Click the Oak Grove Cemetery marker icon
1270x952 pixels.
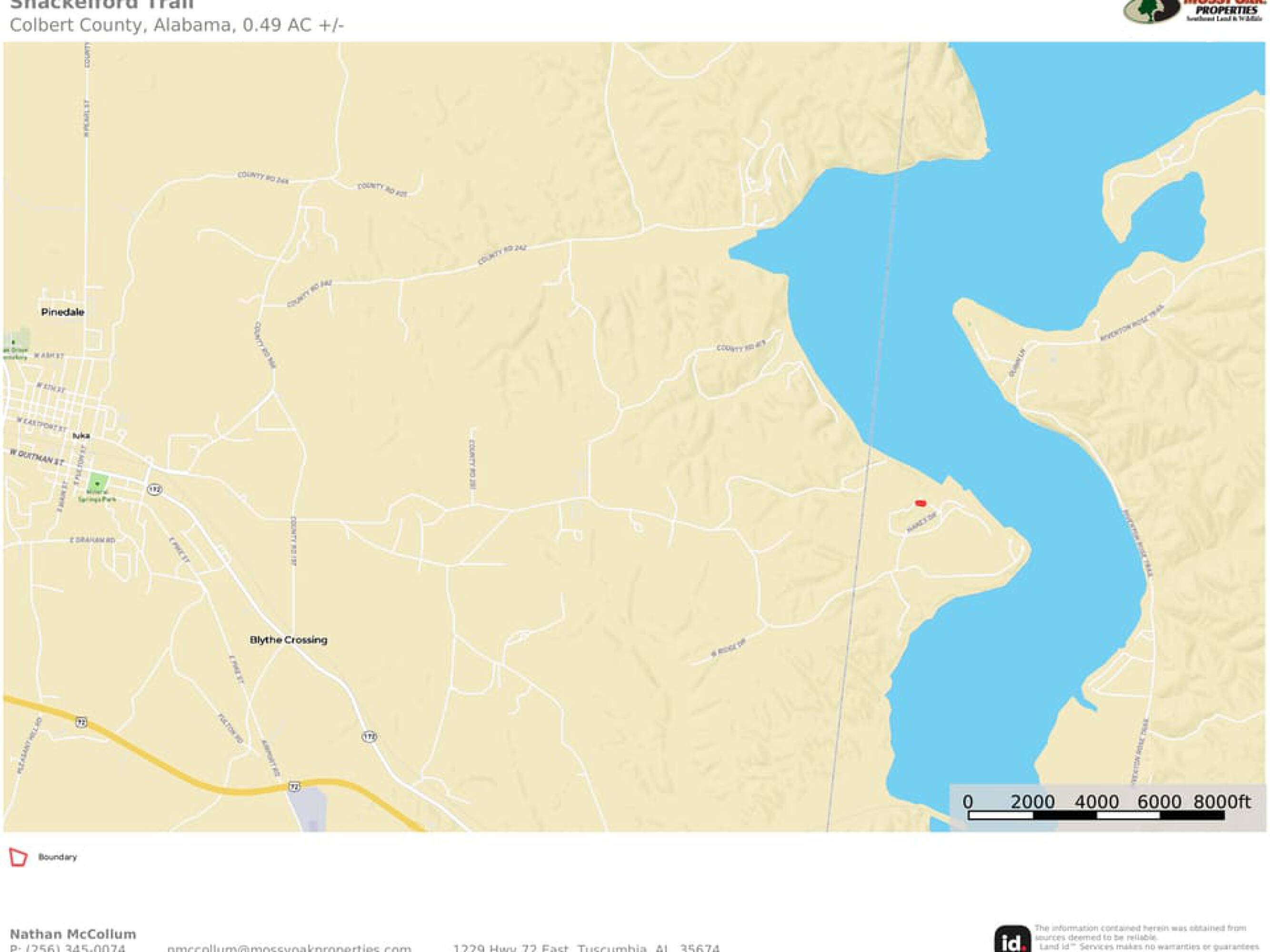click(x=13, y=343)
